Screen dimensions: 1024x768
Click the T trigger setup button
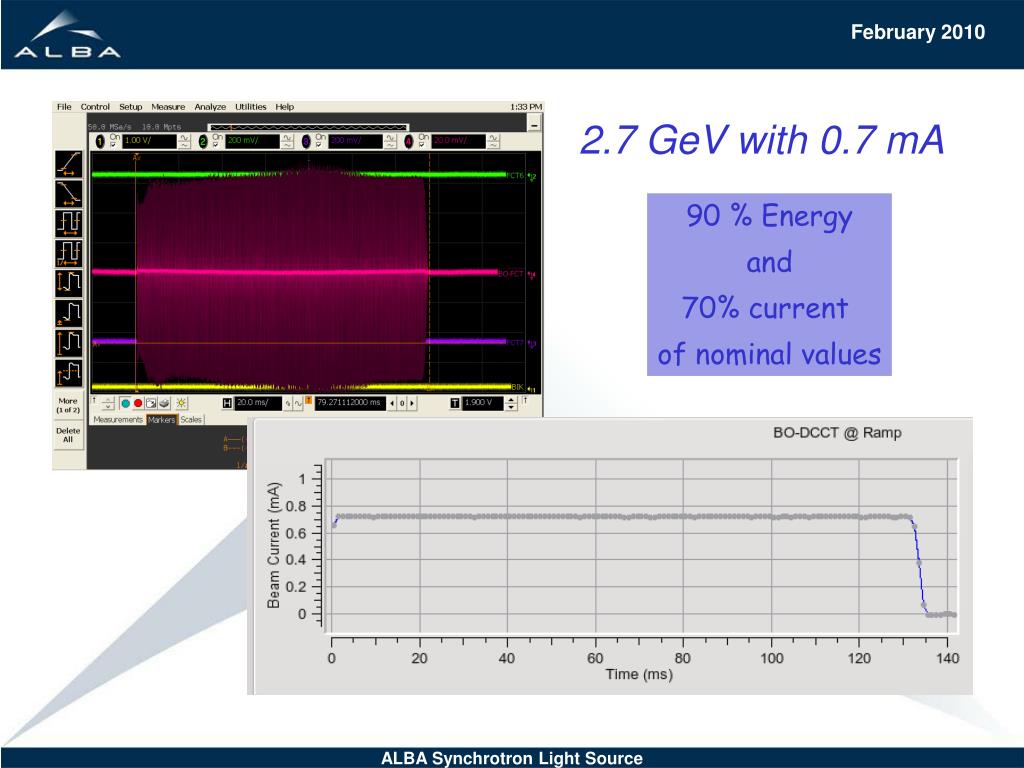[x=455, y=404]
